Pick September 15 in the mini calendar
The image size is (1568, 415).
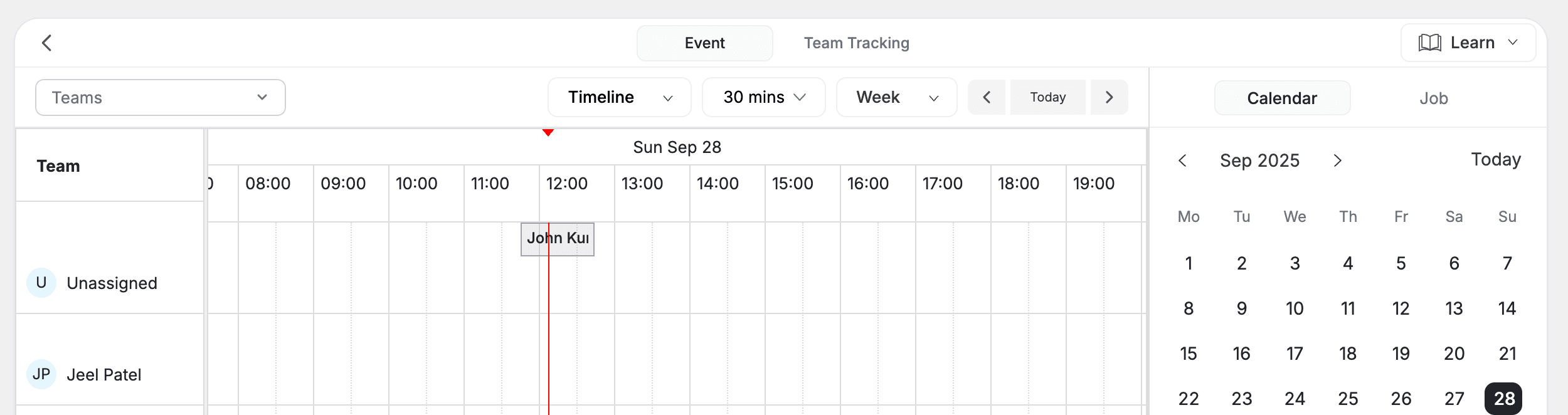(x=1189, y=354)
